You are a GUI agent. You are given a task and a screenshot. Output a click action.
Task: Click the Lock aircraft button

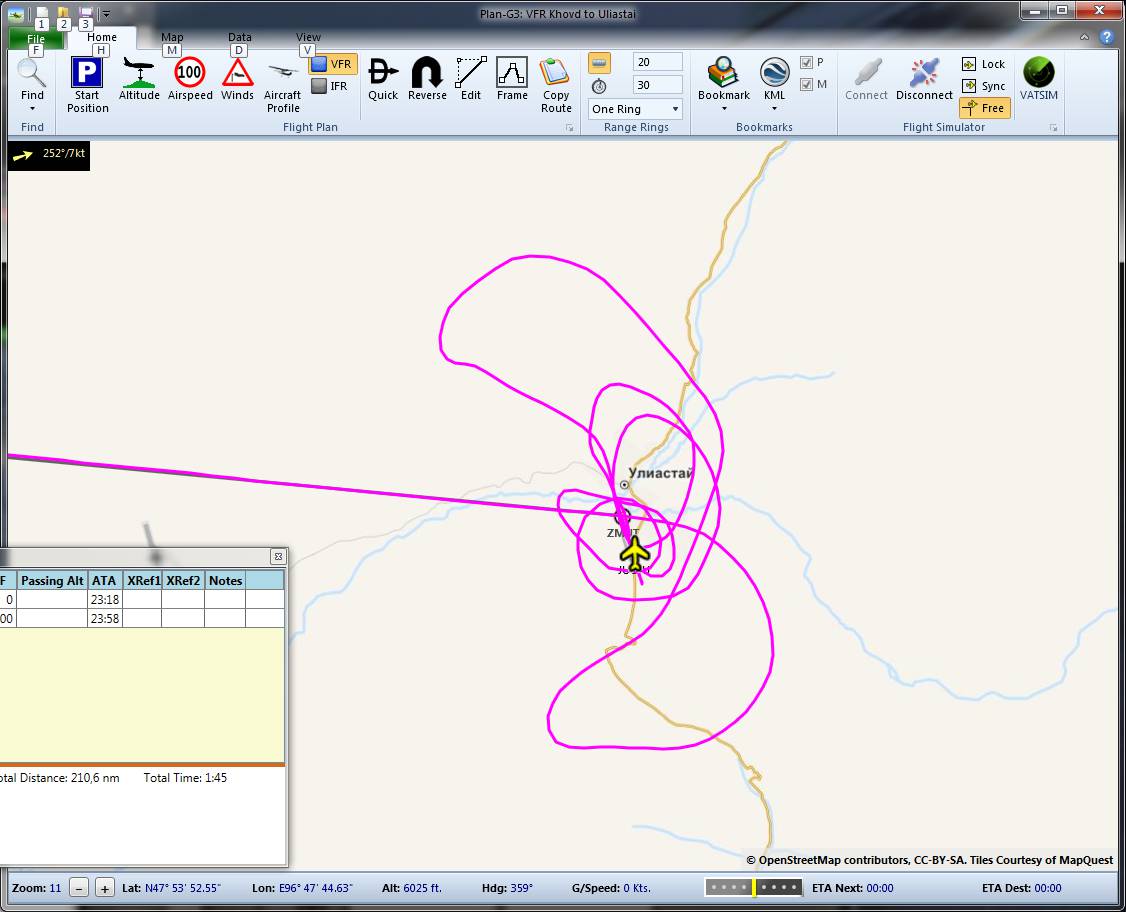coord(984,64)
